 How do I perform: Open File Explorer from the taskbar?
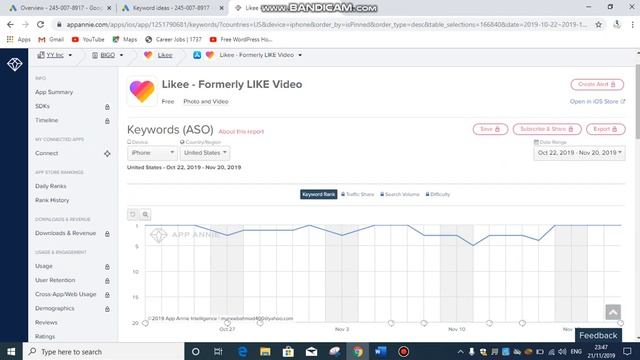(265, 351)
